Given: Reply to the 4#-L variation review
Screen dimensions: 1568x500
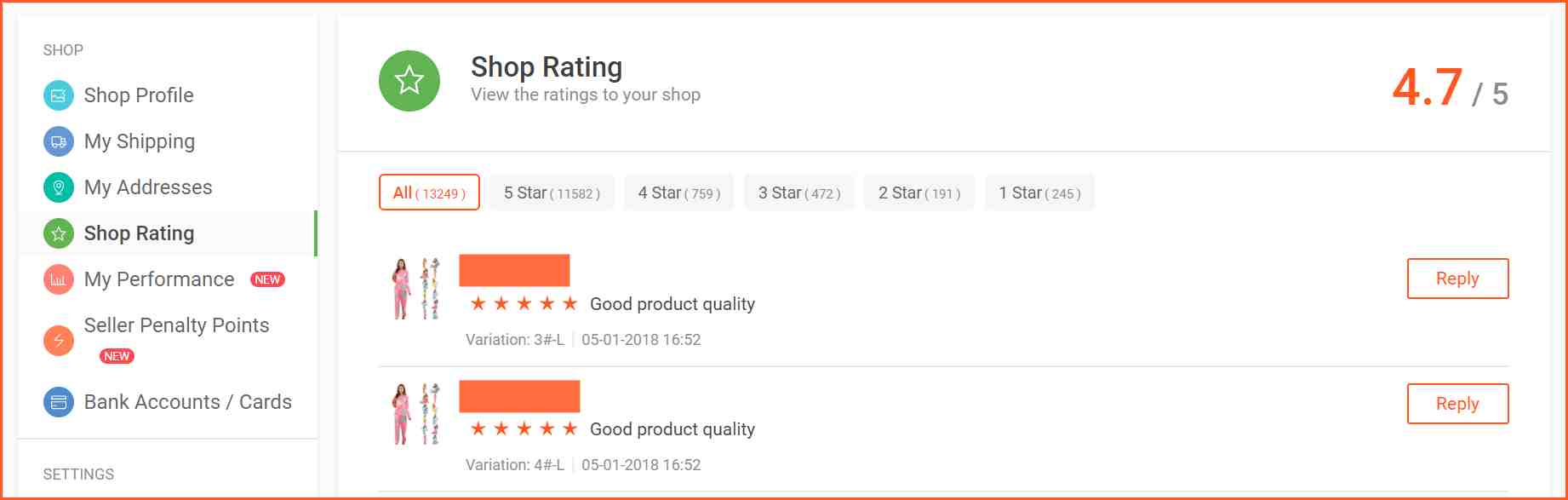Looking at the screenshot, I should pos(1457,404).
